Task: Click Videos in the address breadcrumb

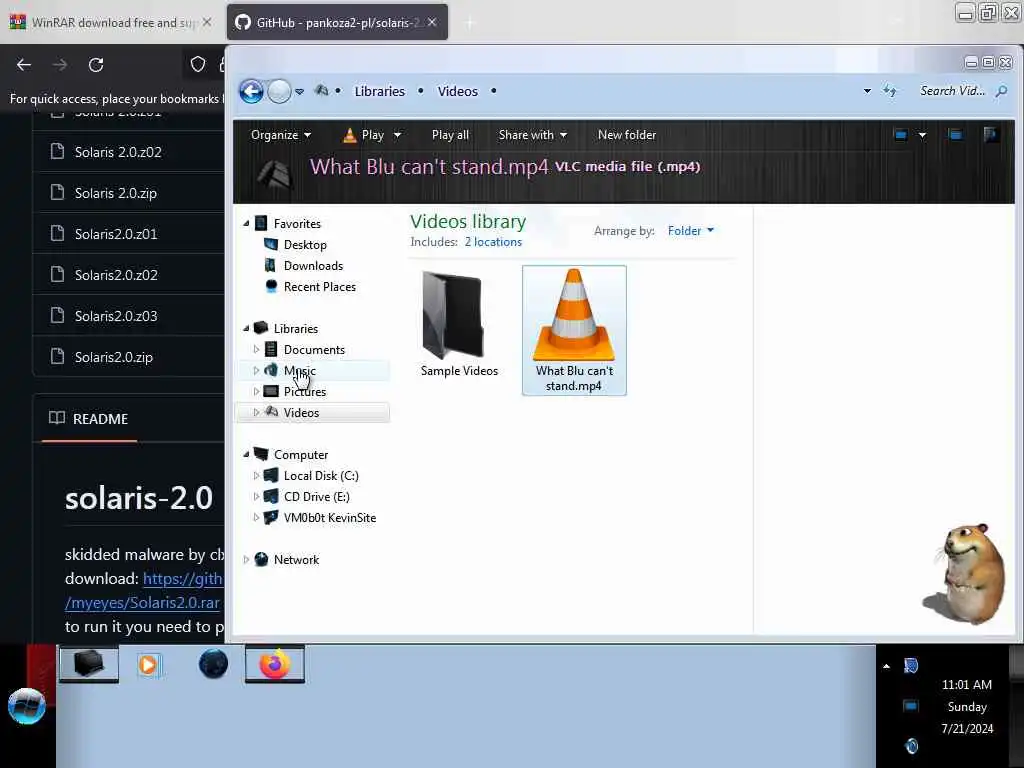Action: click(x=457, y=91)
